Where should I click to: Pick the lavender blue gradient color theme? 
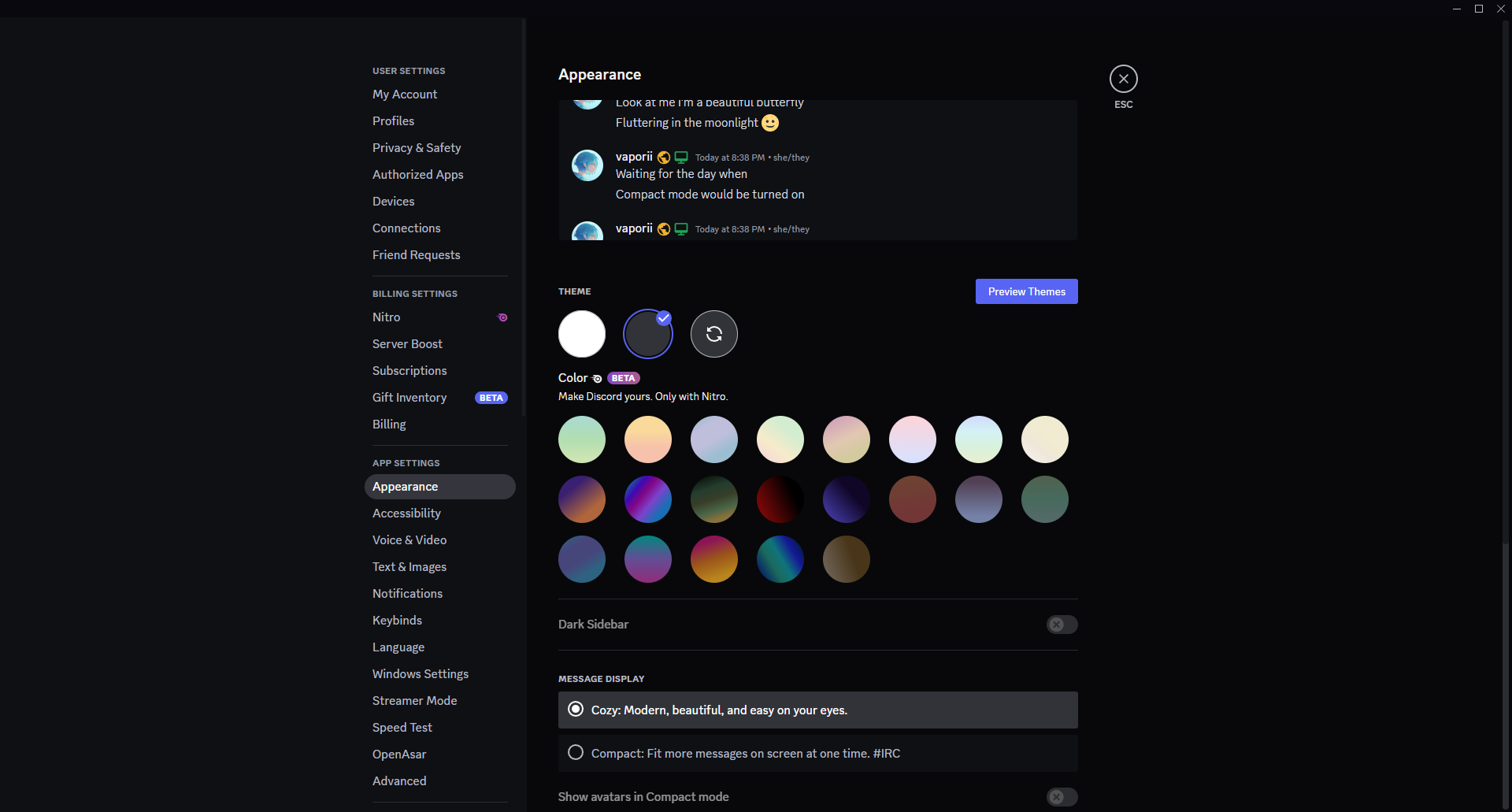click(x=714, y=439)
